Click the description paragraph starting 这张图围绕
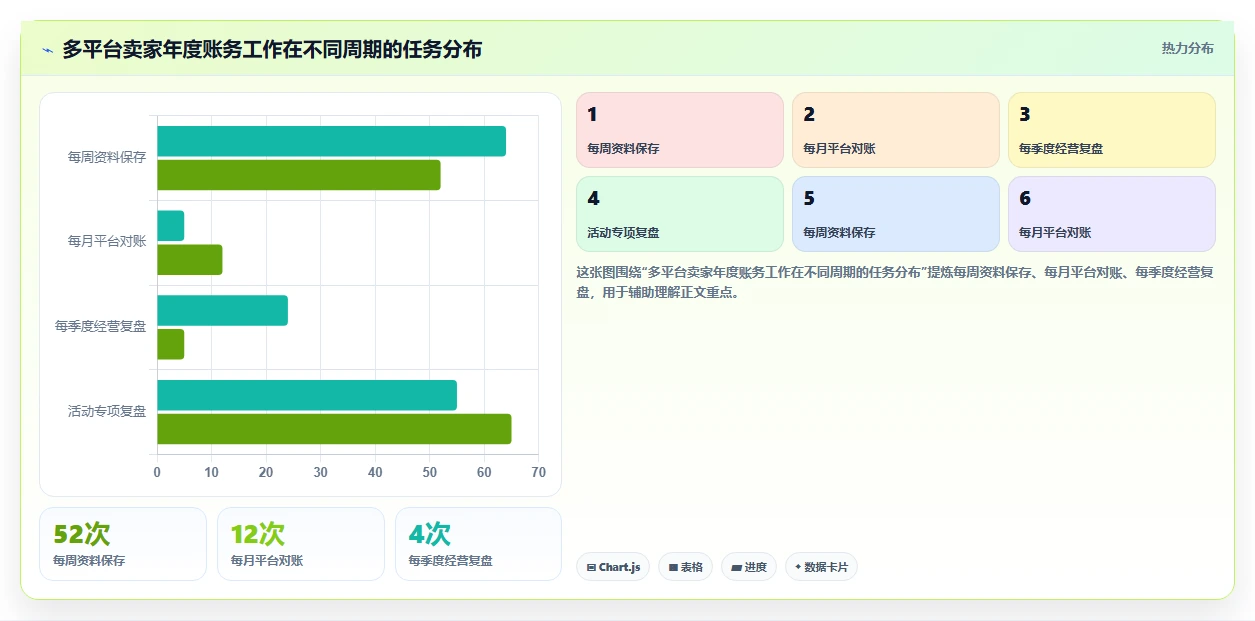1255x621 pixels. pyautogui.click(x=895, y=282)
